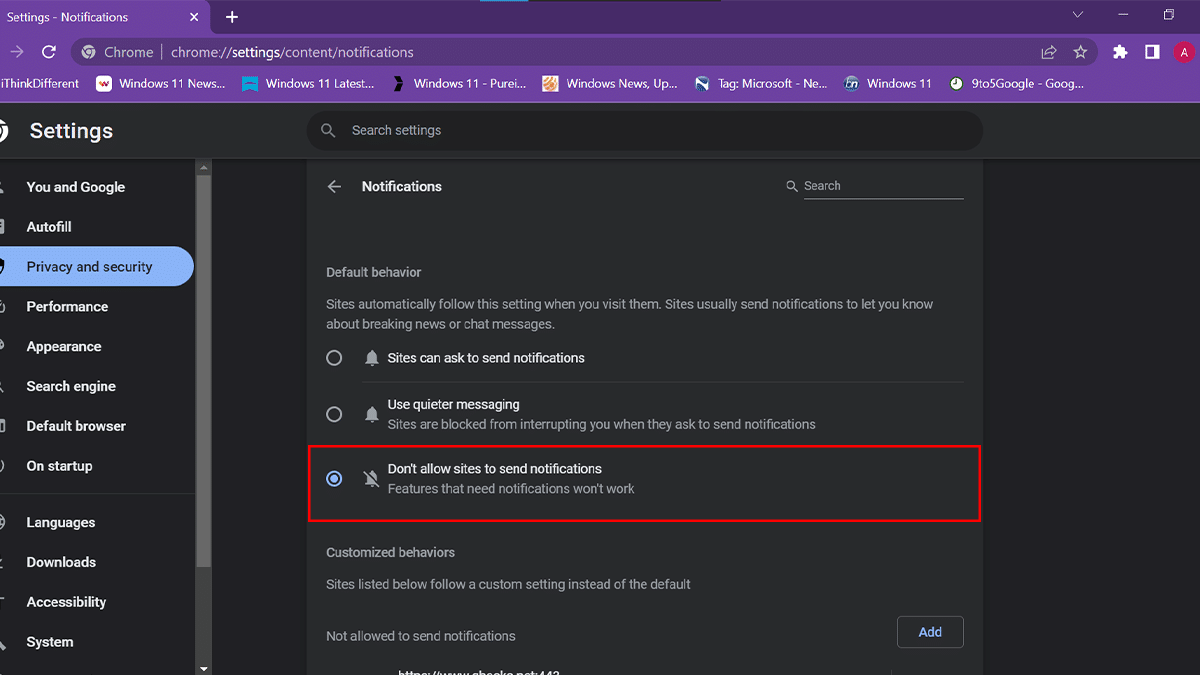1200x675 pixels.
Task: Open a new tab with plus icon
Action: click(x=232, y=17)
